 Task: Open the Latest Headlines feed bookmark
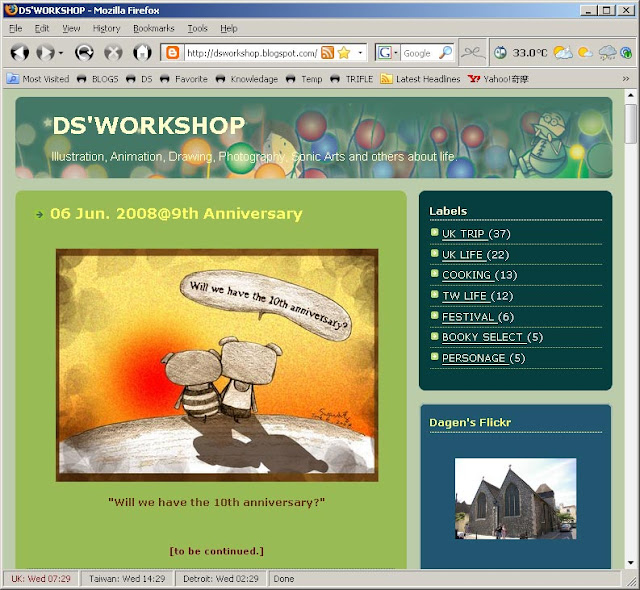click(420, 79)
